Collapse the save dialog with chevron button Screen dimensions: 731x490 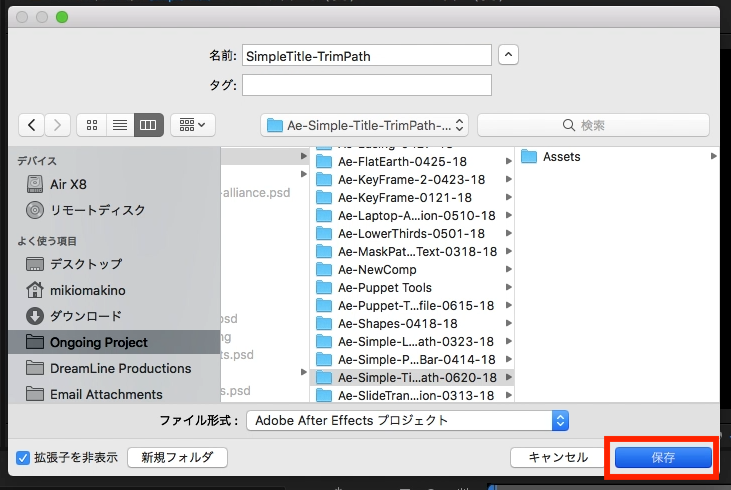pos(508,55)
